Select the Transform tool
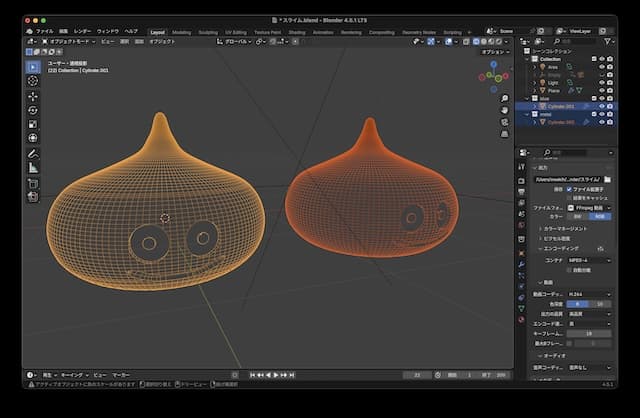This screenshot has width=640, height=418. pyautogui.click(x=33, y=138)
